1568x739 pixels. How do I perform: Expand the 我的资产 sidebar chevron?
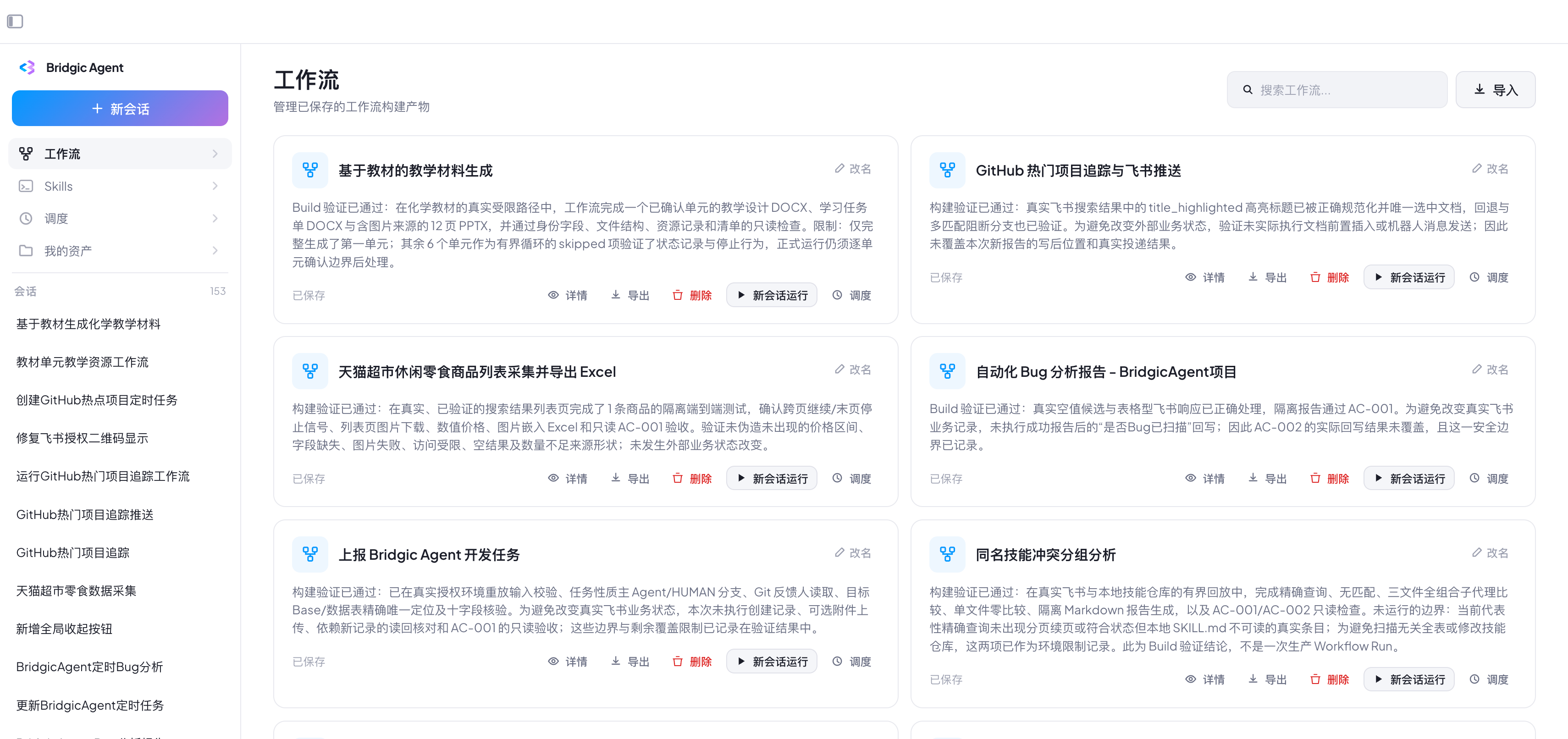[215, 251]
